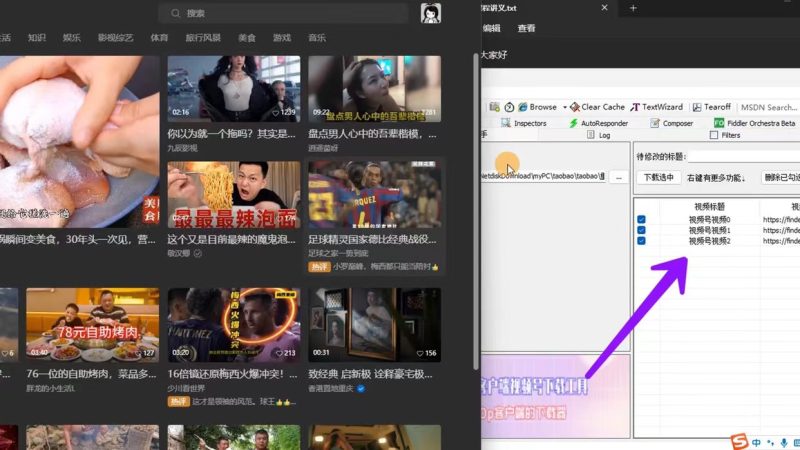
Task: Open the 最辣泡面 noodle video thumbnail
Action: (234, 195)
